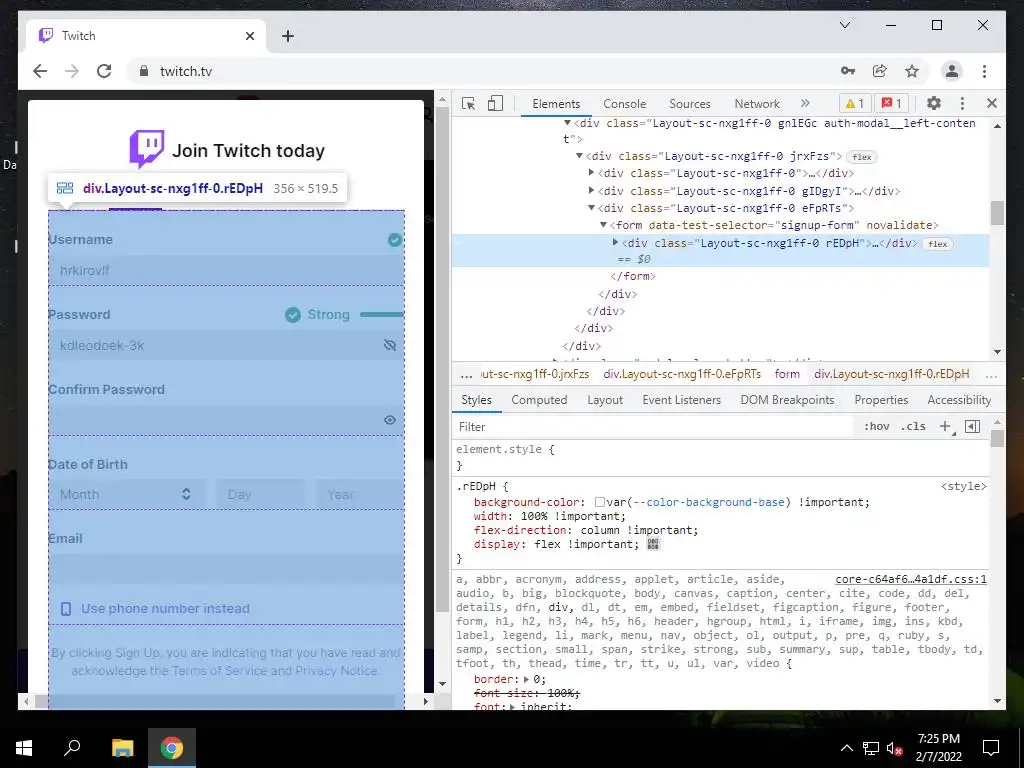Open core-c64af6...4a1df.css source link
This screenshot has width=1024, height=768.
[x=911, y=579]
